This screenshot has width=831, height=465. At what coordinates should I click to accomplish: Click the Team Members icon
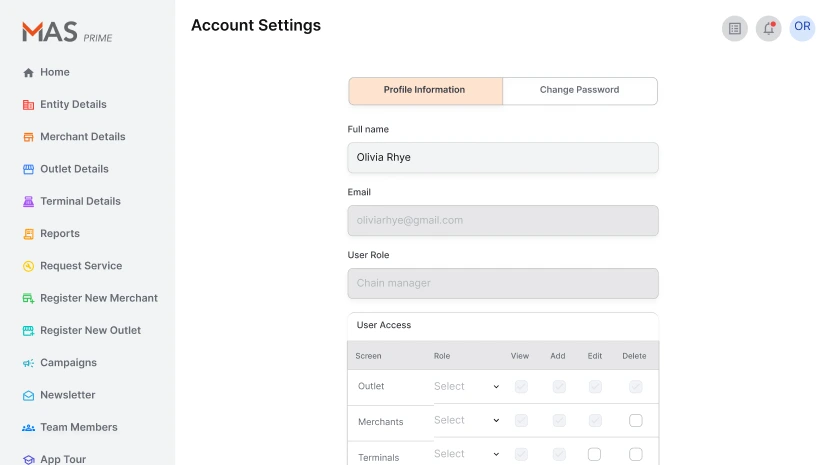click(28, 428)
